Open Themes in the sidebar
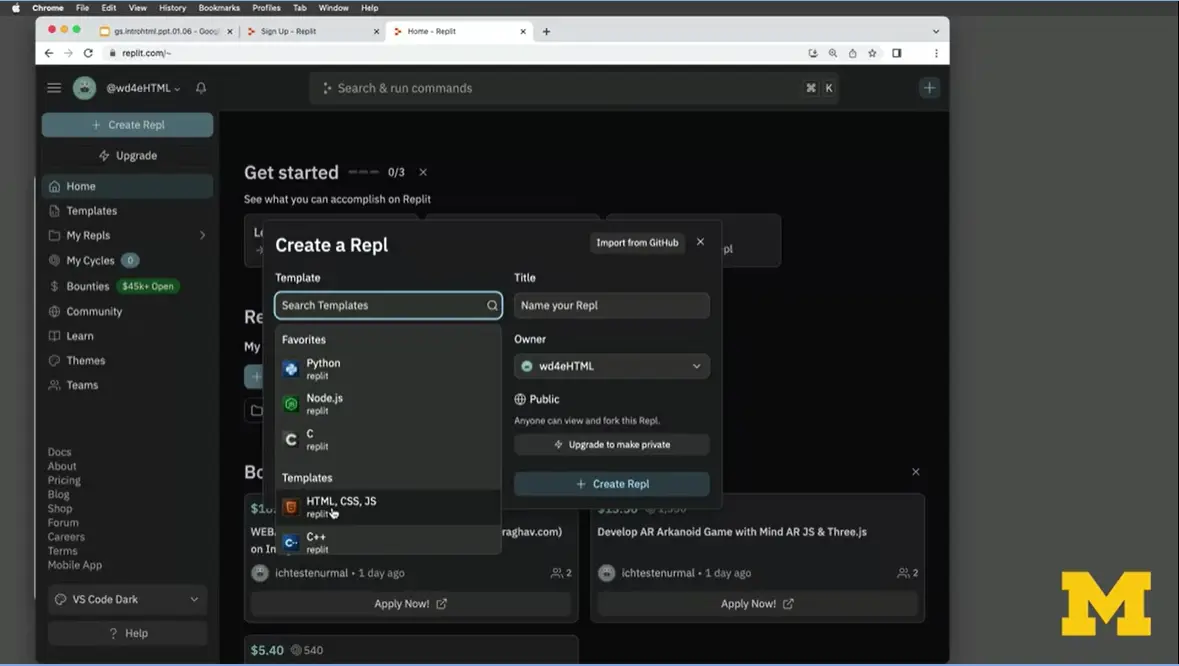The height and width of the screenshot is (666, 1179). tap(127, 361)
